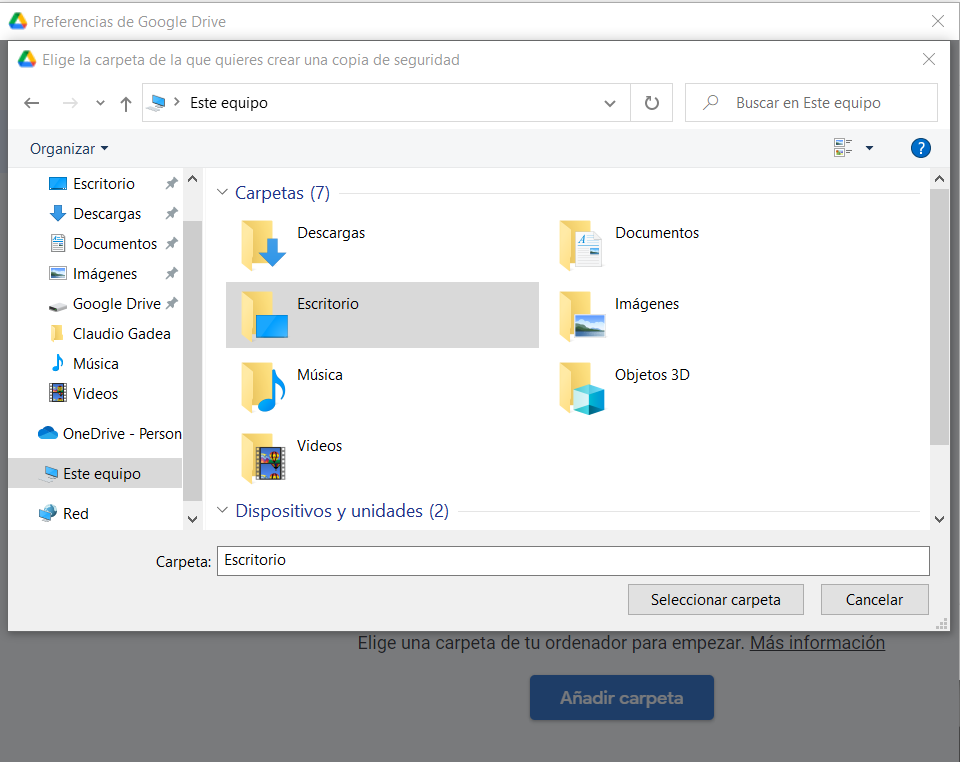This screenshot has height=762, width=960.
Task: Click the Google Drive logo in dialog title
Action: [26, 59]
